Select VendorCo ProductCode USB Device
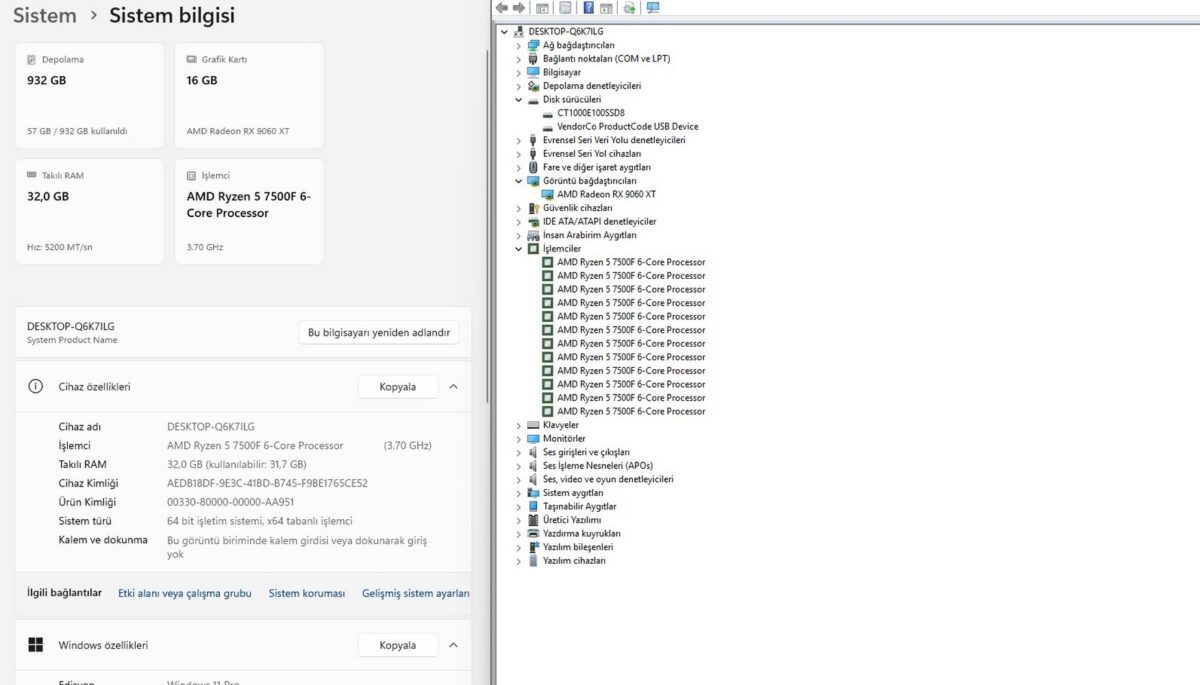Screen dimensions: 1200x685 [628, 127]
